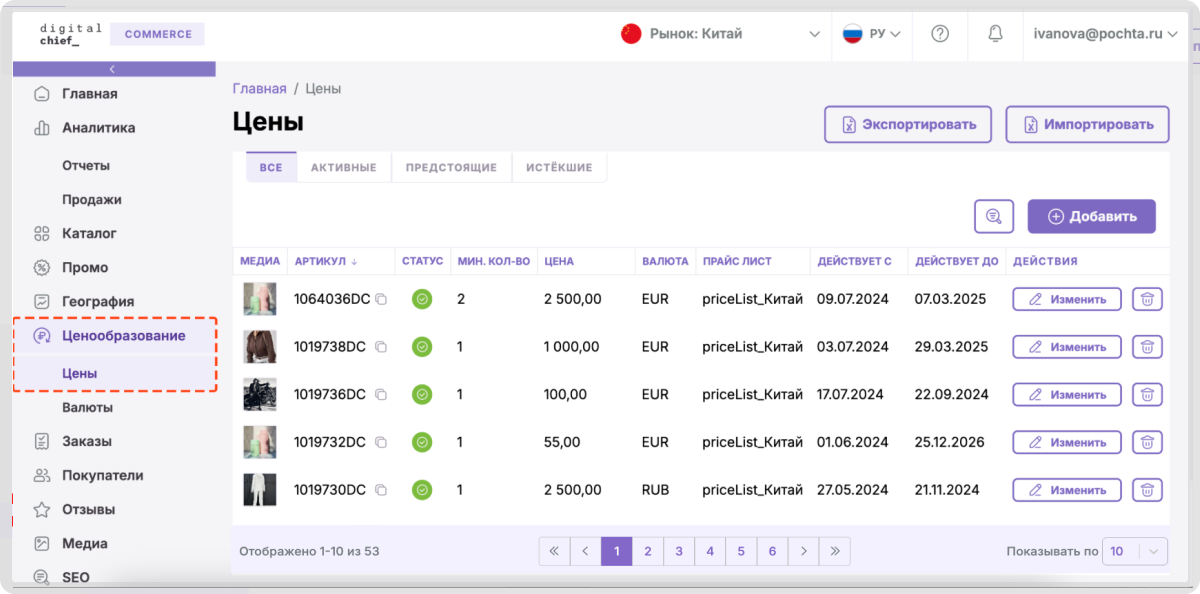Delete the 1019738DC price row
Image resolution: width=1200 pixels, height=594 pixels.
pyautogui.click(x=1147, y=347)
